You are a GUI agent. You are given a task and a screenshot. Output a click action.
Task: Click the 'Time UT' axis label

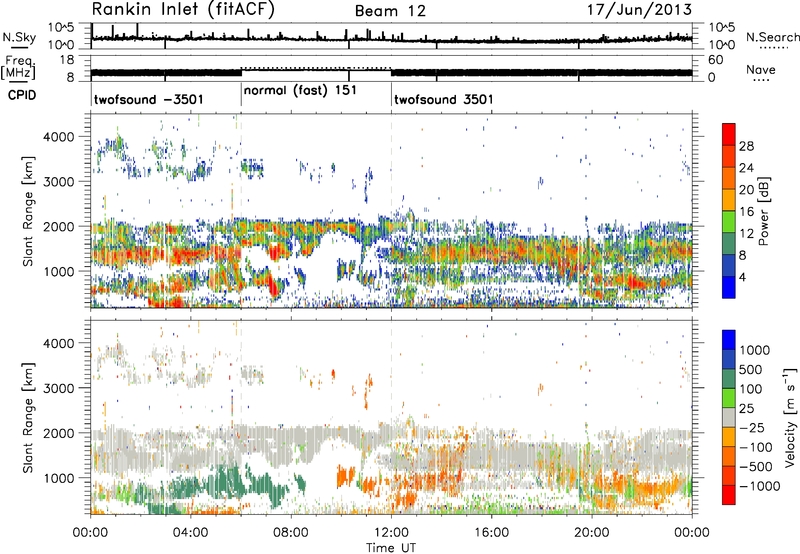391,548
